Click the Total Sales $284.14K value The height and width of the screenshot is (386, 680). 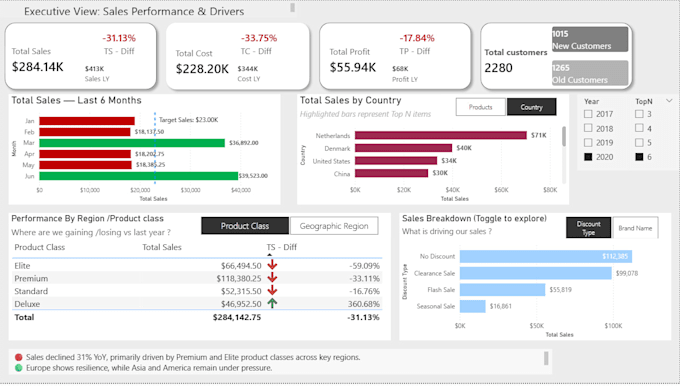38,67
